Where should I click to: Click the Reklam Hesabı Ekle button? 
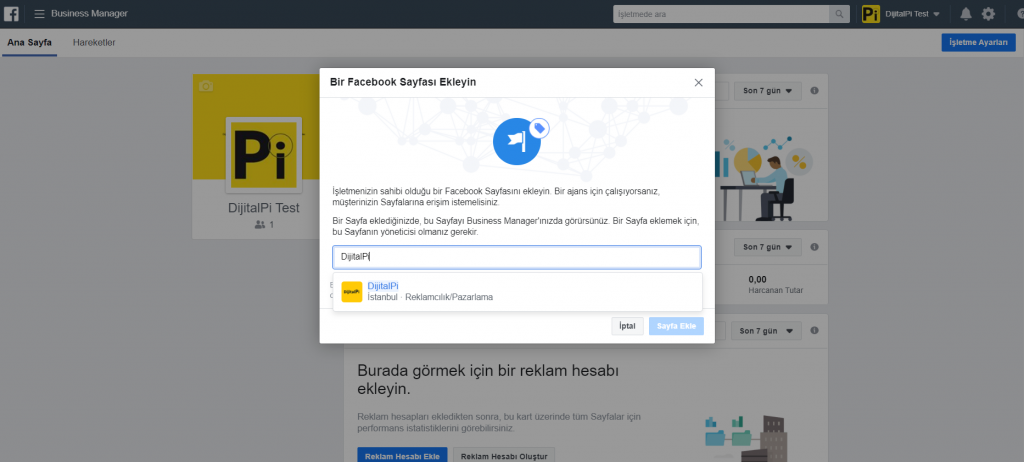coord(402,455)
